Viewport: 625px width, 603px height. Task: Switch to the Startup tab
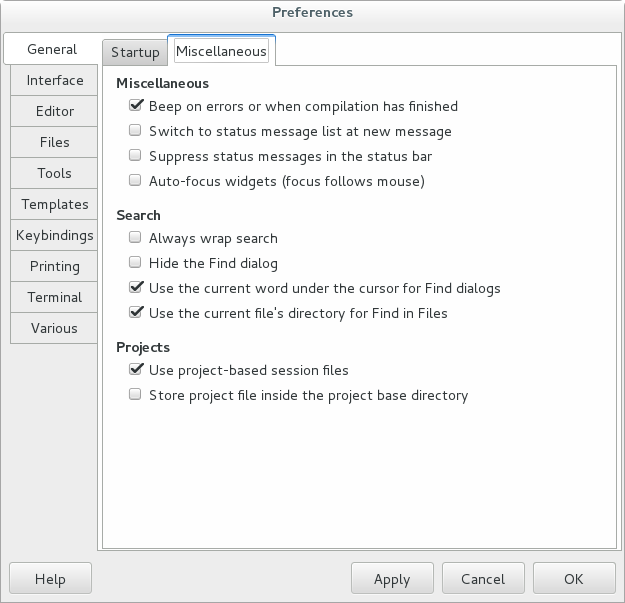coord(135,52)
